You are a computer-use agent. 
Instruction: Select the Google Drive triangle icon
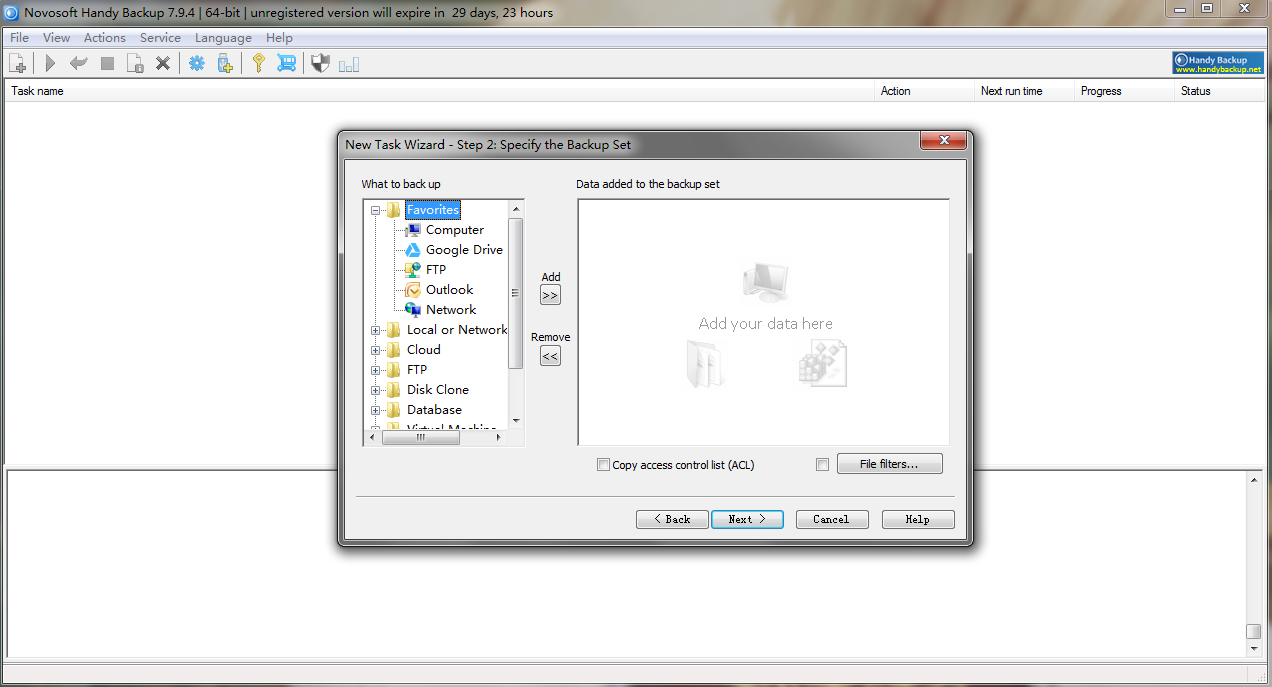click(412, 250)
